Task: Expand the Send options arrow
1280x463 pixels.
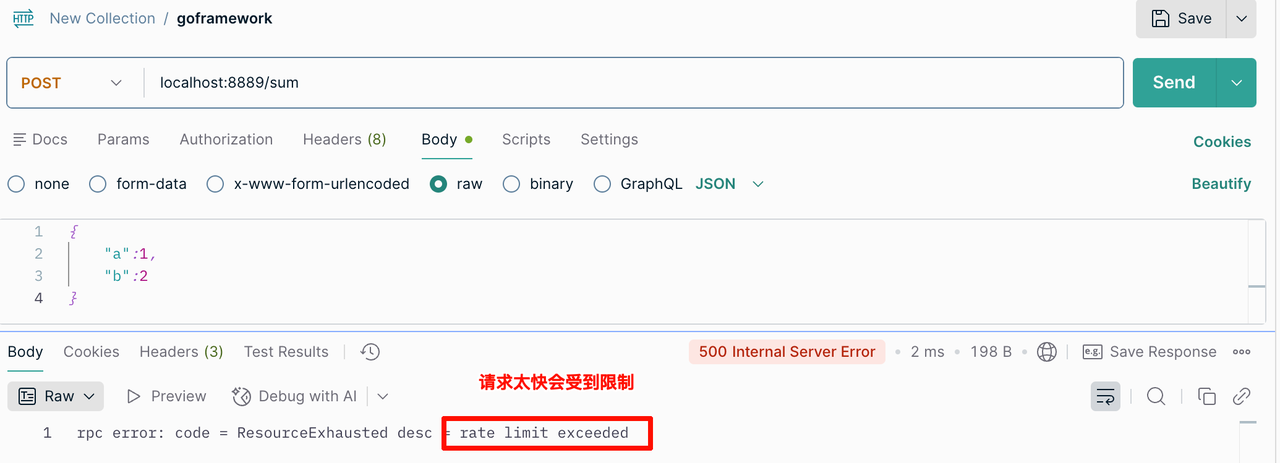Action: pos(1237,82)
